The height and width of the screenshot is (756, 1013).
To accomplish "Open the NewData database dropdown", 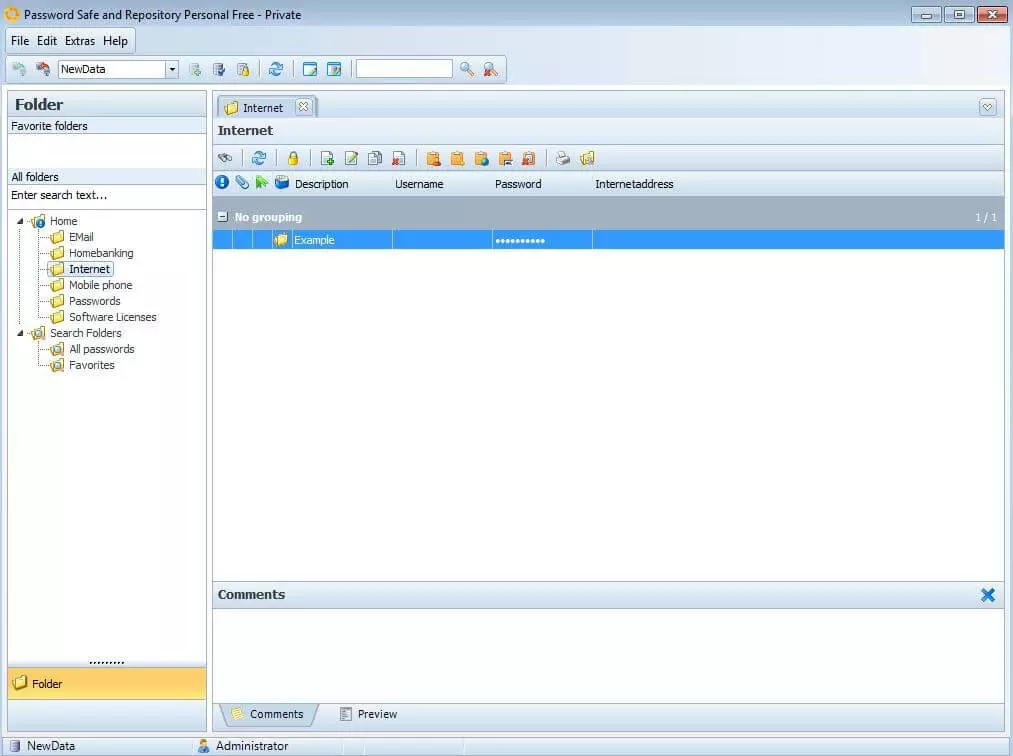I will [x=172, y=69].
